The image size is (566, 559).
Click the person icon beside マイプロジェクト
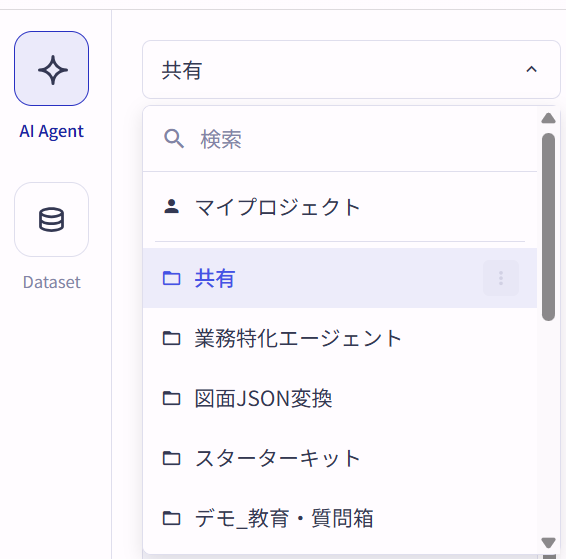point(171,207)
